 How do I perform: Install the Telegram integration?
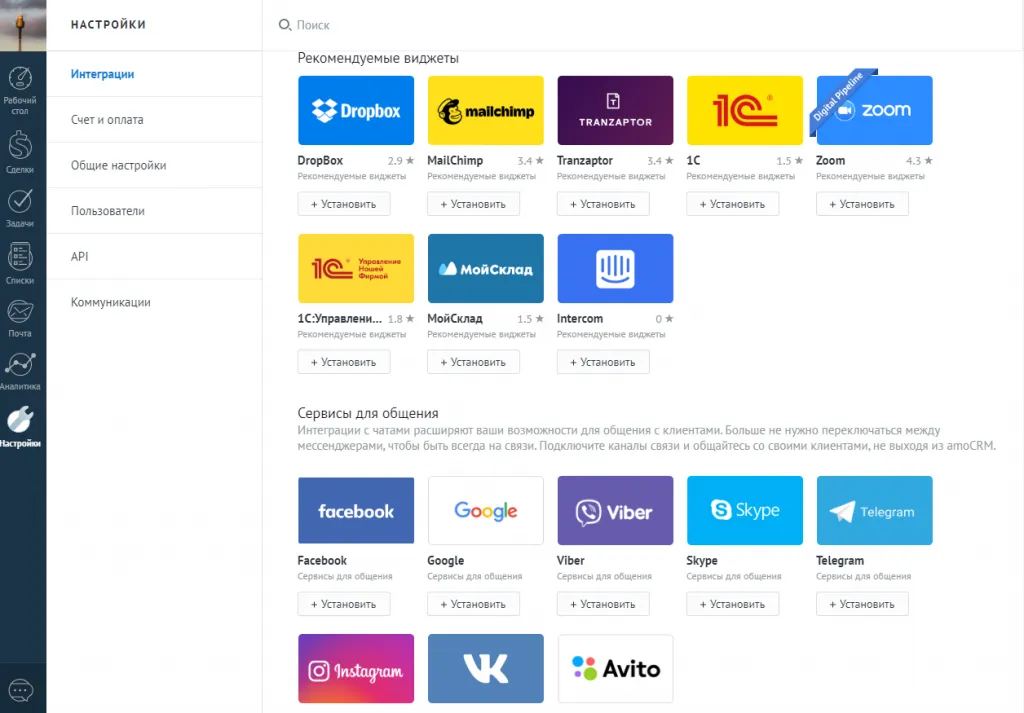862,604
